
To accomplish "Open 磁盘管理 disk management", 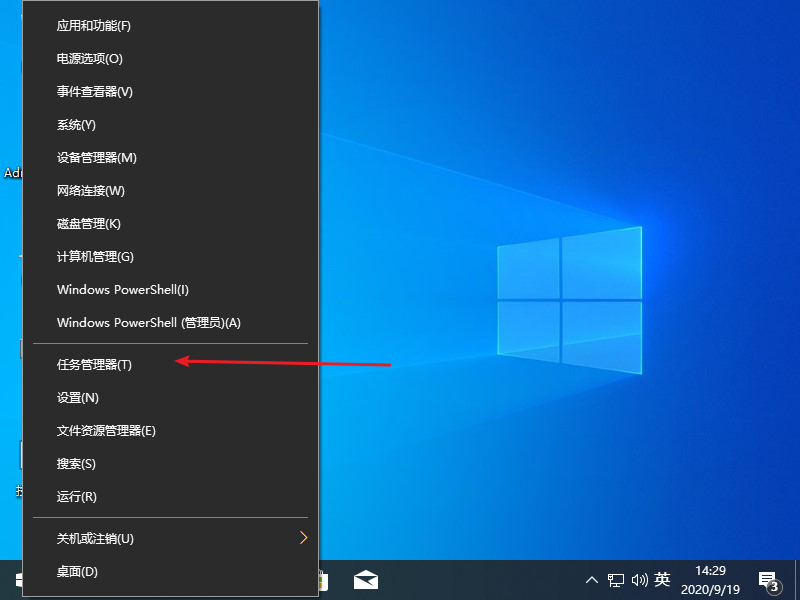I will [87, 223].
